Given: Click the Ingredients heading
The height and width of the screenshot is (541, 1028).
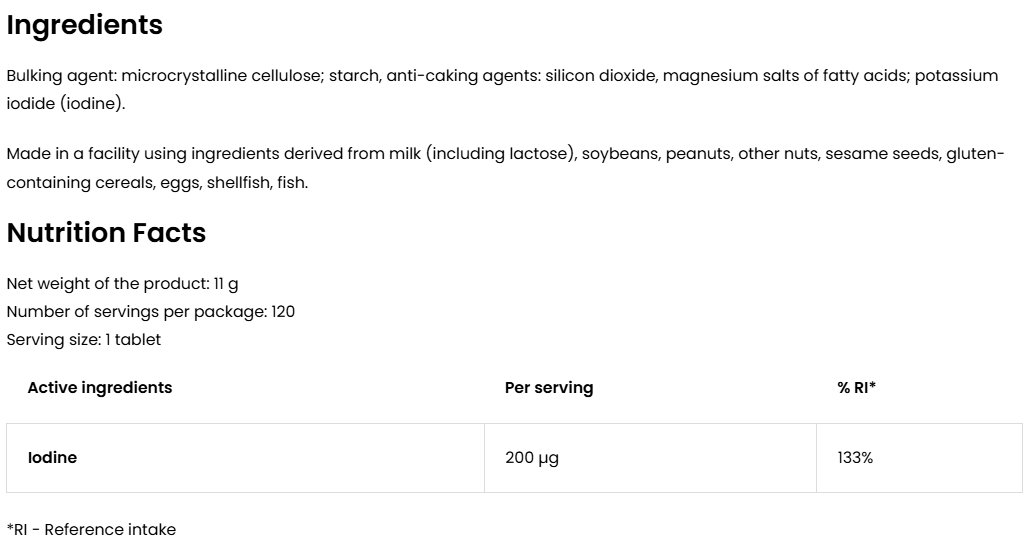Looking at the screenshot, I should click(x=84, y=25).
